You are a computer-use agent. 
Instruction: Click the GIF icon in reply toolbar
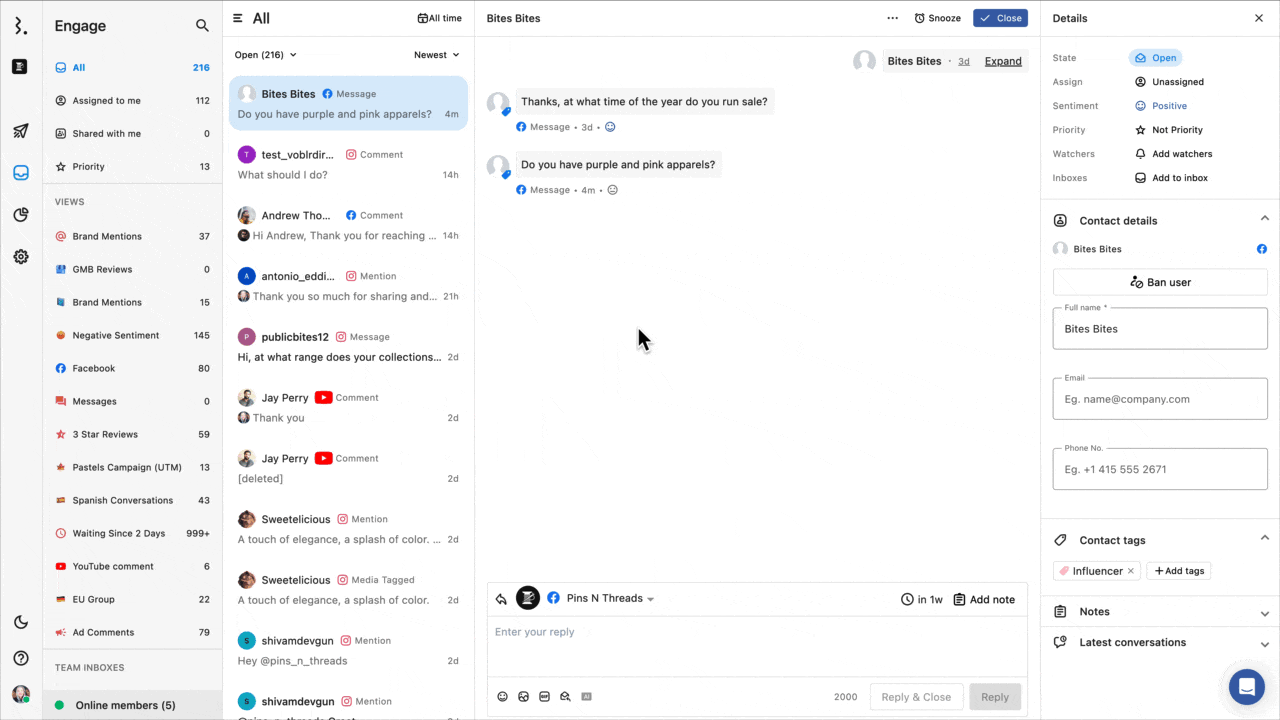point(544,697)
